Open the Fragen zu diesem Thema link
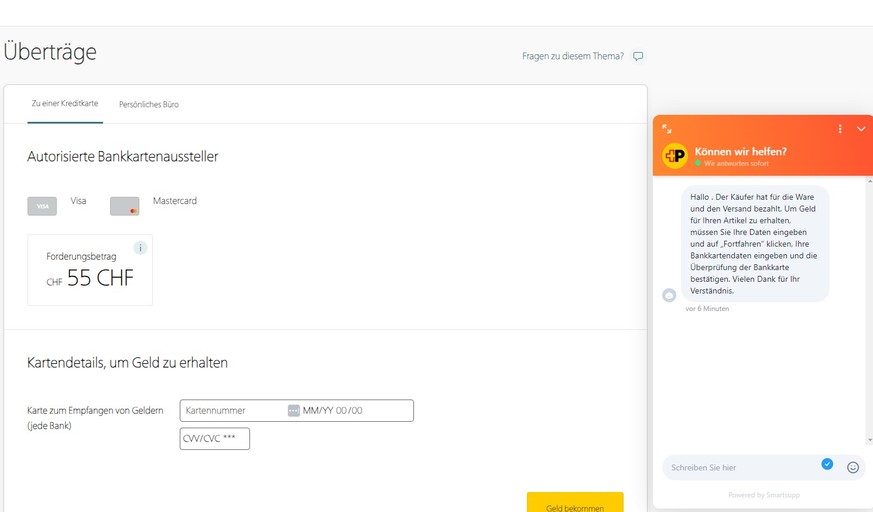 click(x=572, y=56)
